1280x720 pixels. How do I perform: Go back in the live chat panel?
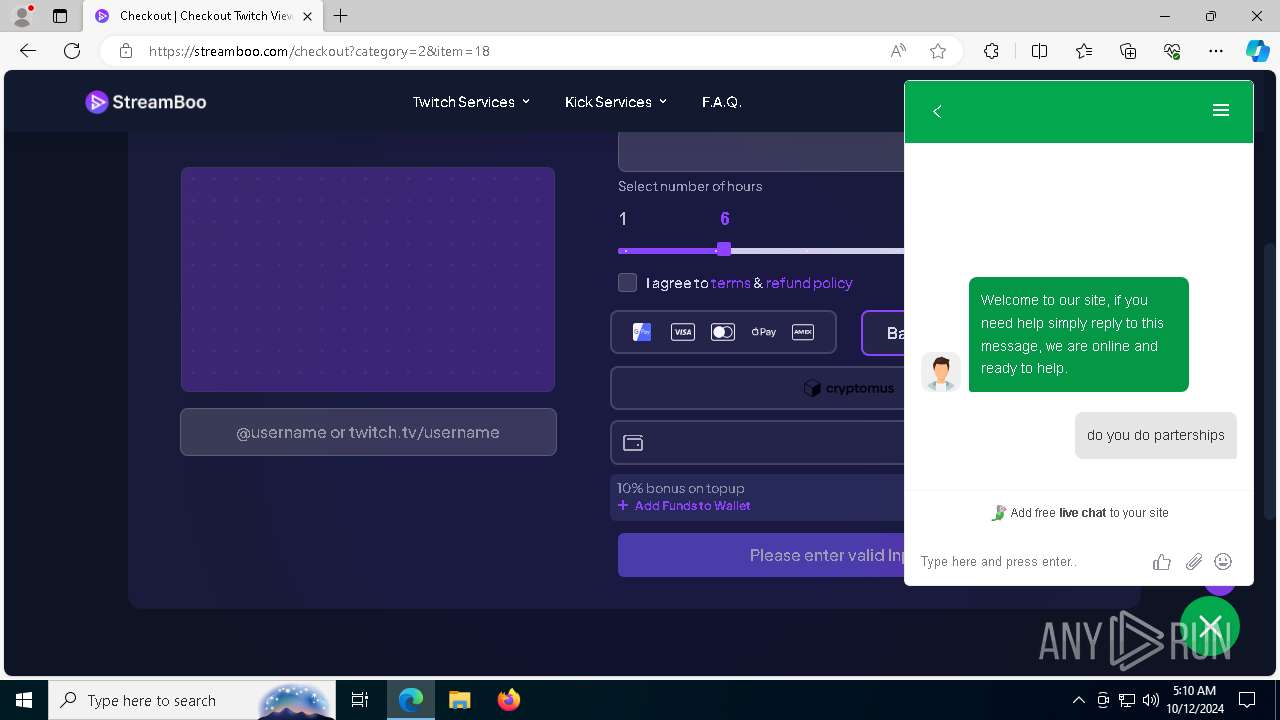tap(937, 111)
